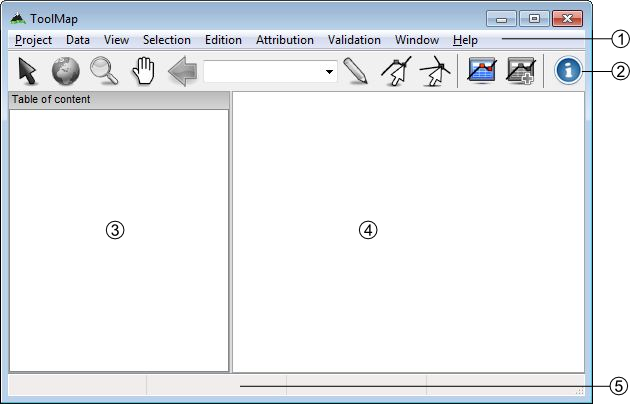Pick the modify vertex tool
Image resolution: width=640 pixels, height=404 pixels.
click(396, 71)
